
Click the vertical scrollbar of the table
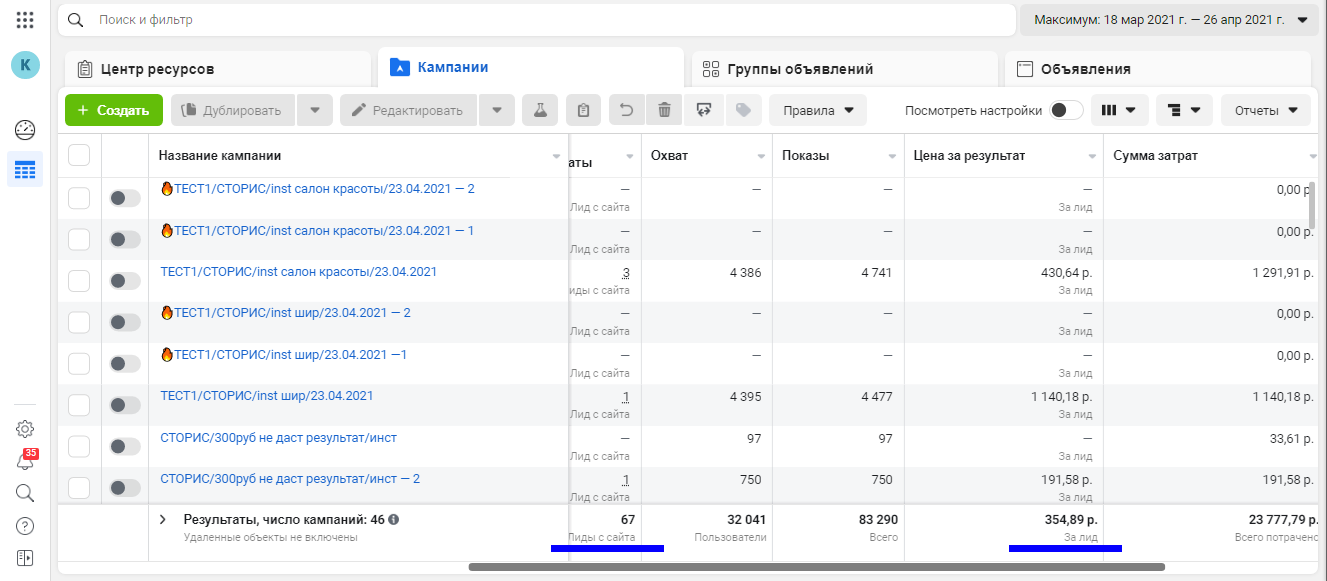tap(1310, 204)
